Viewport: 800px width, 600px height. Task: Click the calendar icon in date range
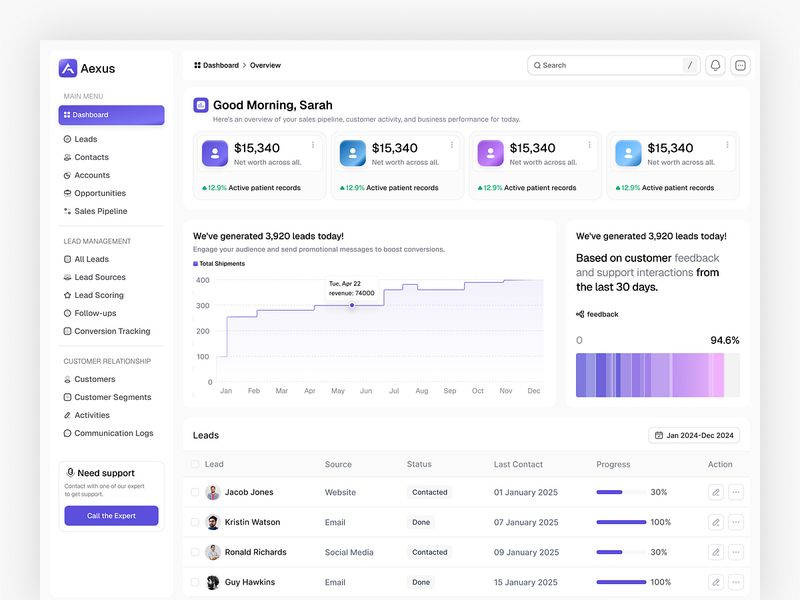click(x=659, y=435)
